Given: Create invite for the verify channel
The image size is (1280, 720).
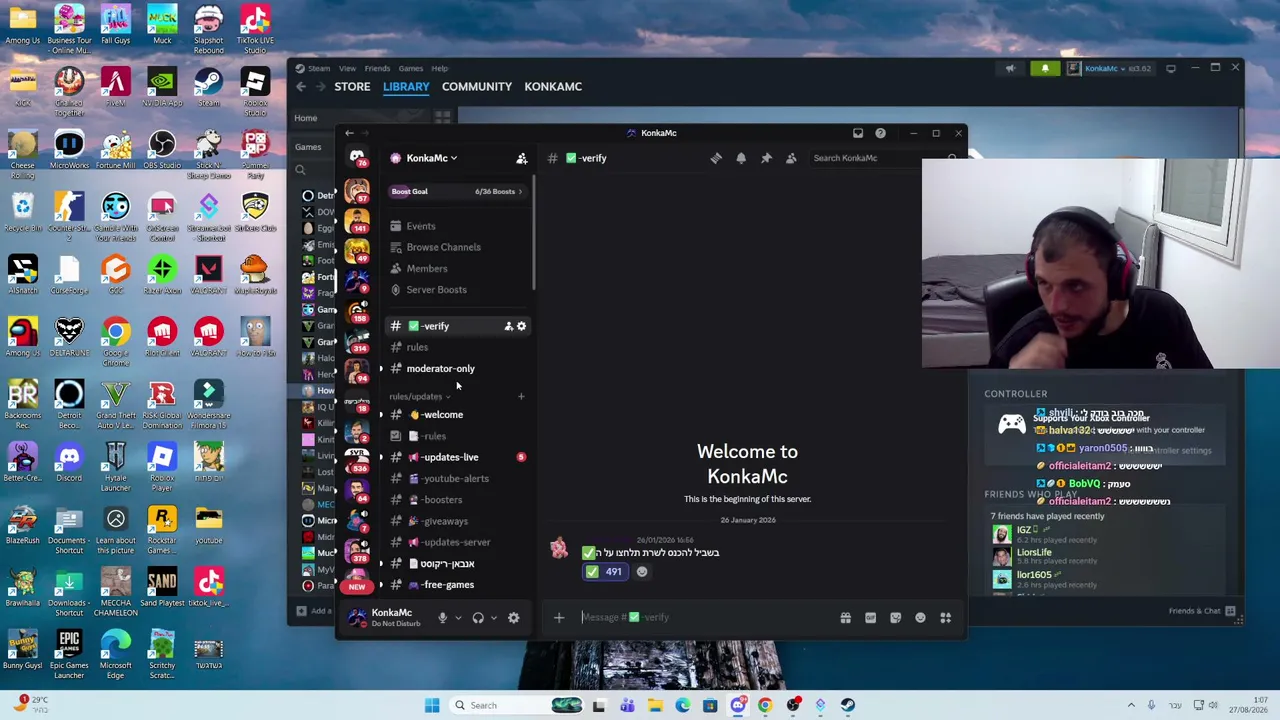Looking at the screenshot, I should tap(508, 326).
